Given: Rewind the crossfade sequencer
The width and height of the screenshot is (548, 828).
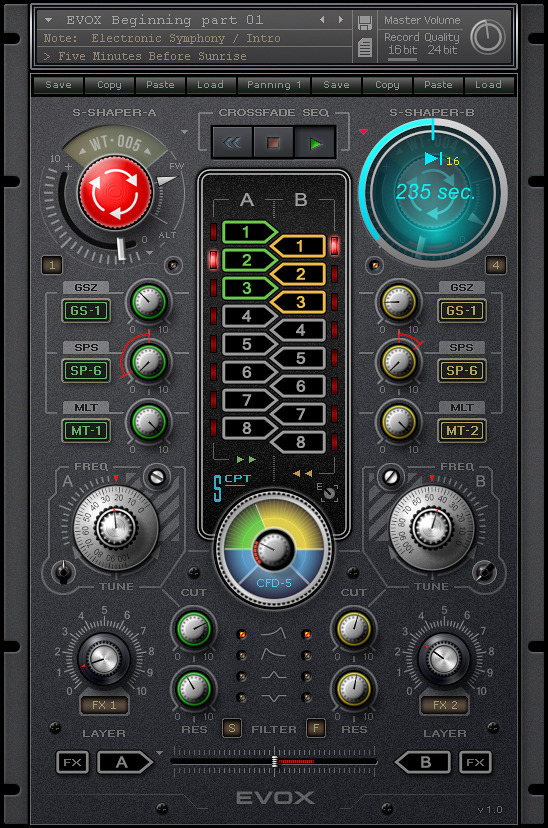Looking at the screenshot, I should [232, 143].
